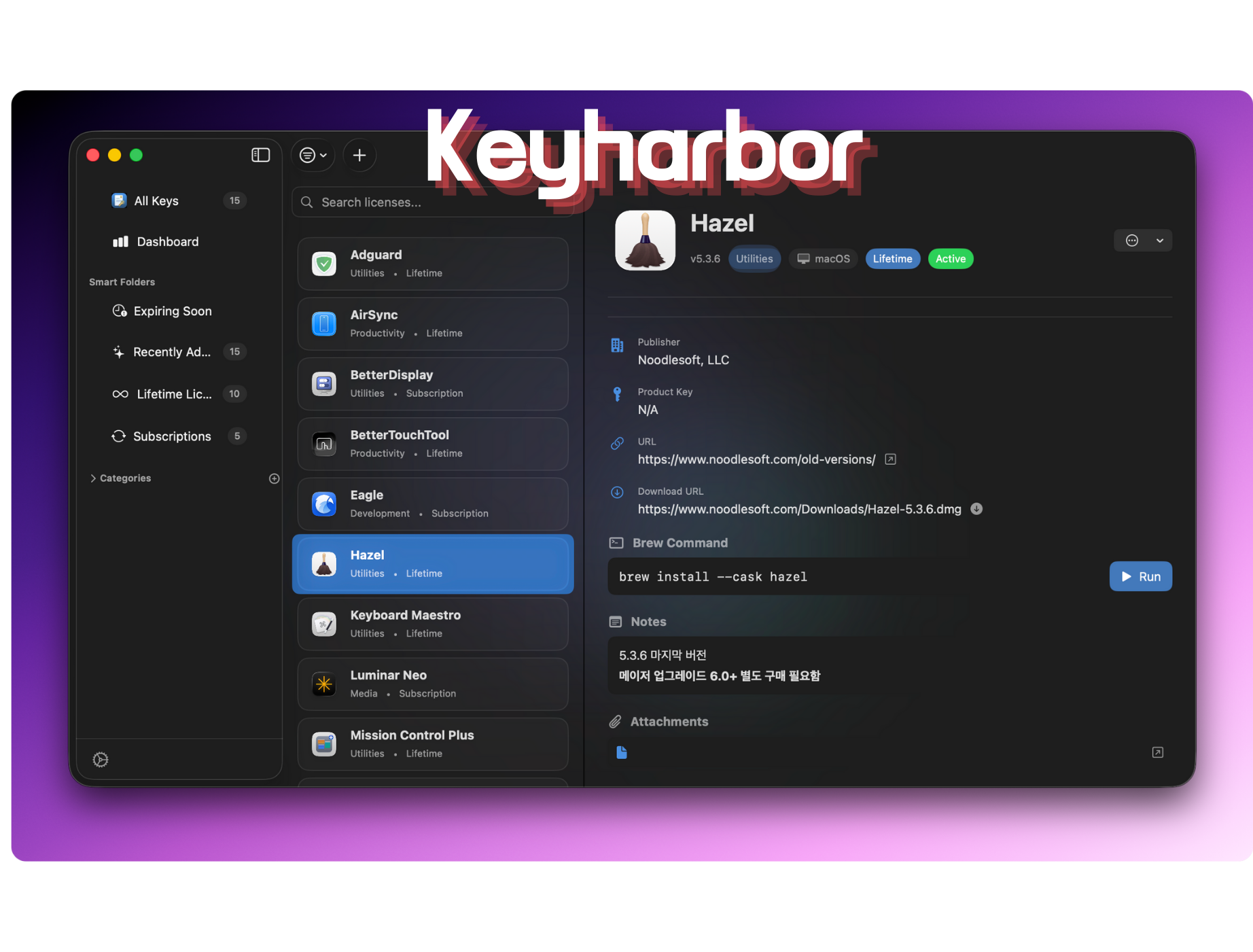The width and height of the screenshot is (1253, 952).
Task: Click the BetterDisplay name text
Action: point(391,375)
